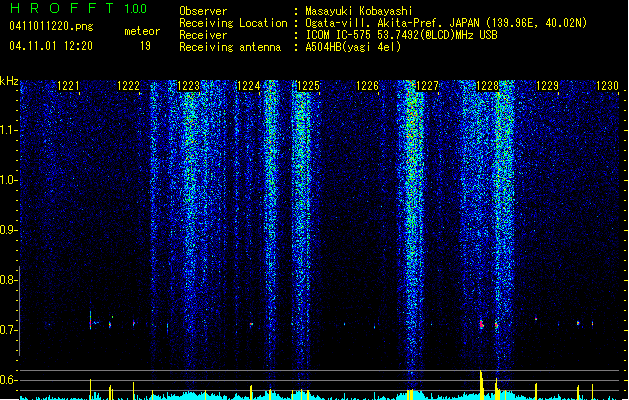Click the 1227 time marker
This screenshot has height=400, width=629.
[x=428, y=86]
